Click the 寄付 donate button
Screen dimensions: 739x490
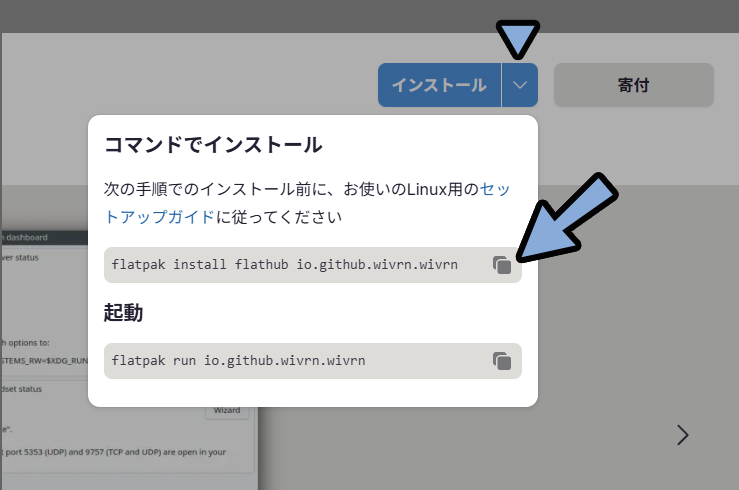pos(633,85)
